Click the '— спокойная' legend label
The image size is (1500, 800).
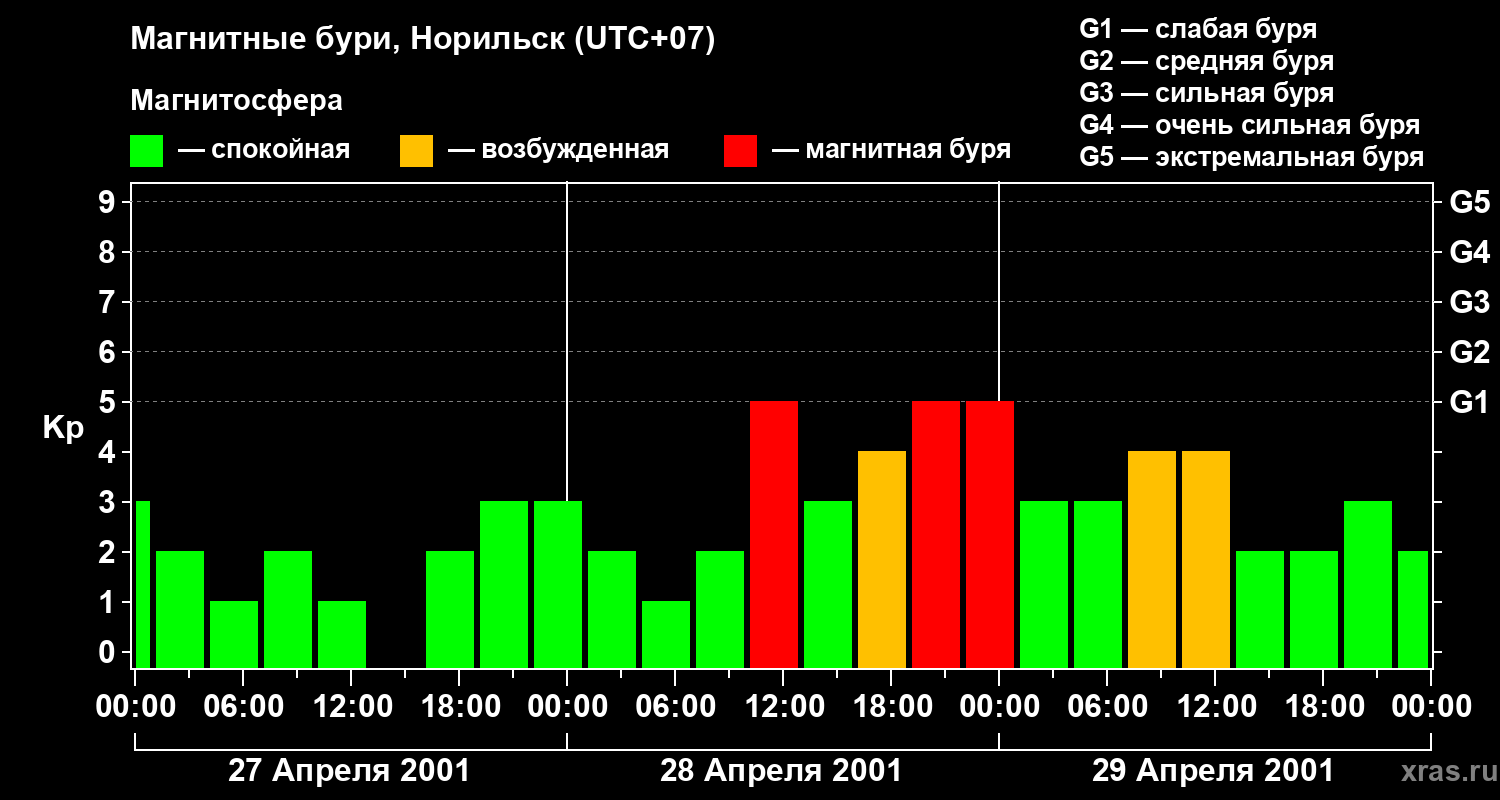(x=264, y=150)
